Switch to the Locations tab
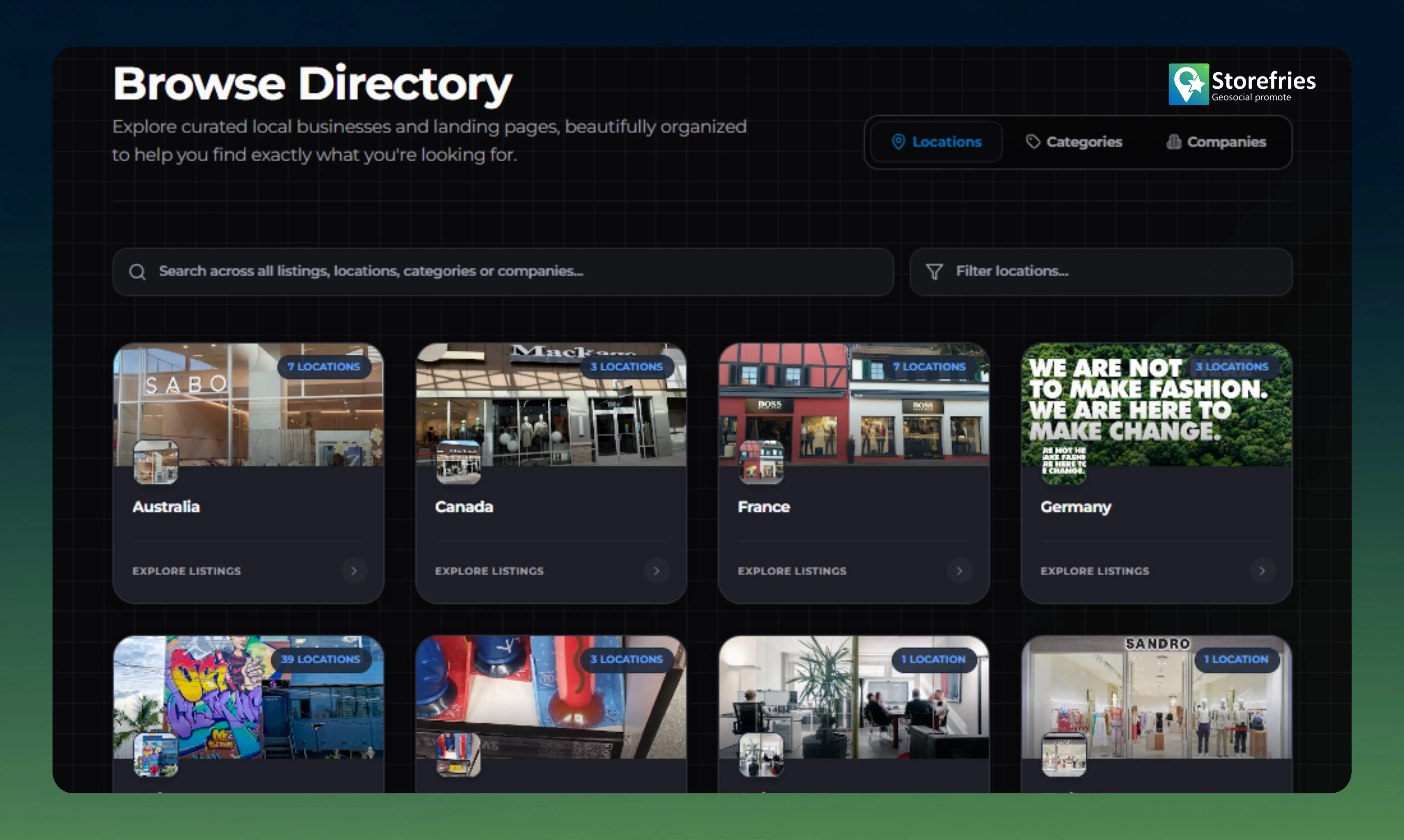1404x840 pixels. (x=936, y=142)
